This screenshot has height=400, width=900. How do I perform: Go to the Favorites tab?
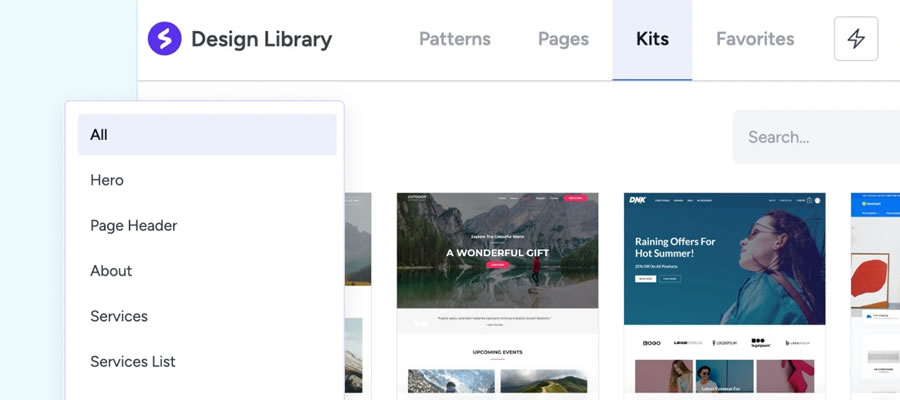click(755, 40)
